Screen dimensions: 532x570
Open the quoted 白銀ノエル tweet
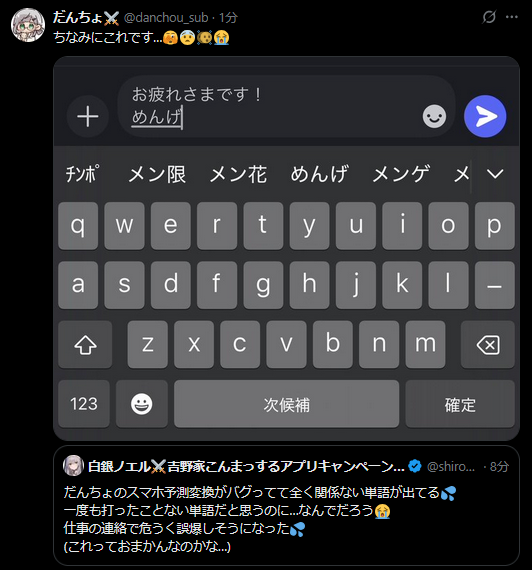(286, 505)
